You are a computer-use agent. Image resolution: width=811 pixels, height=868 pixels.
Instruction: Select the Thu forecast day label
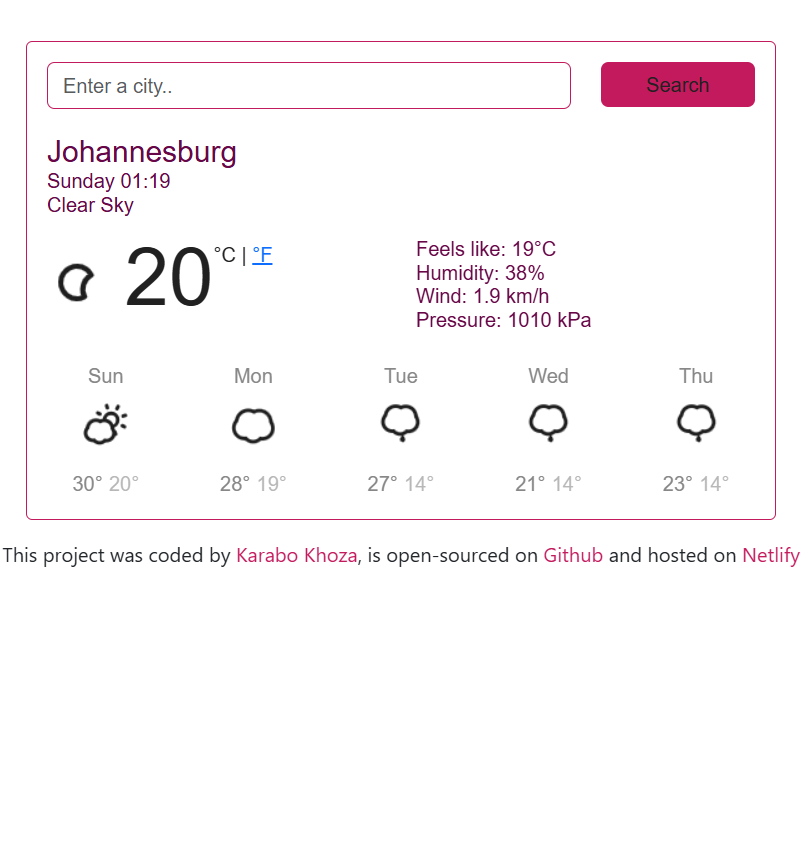[x=696, y=376]
